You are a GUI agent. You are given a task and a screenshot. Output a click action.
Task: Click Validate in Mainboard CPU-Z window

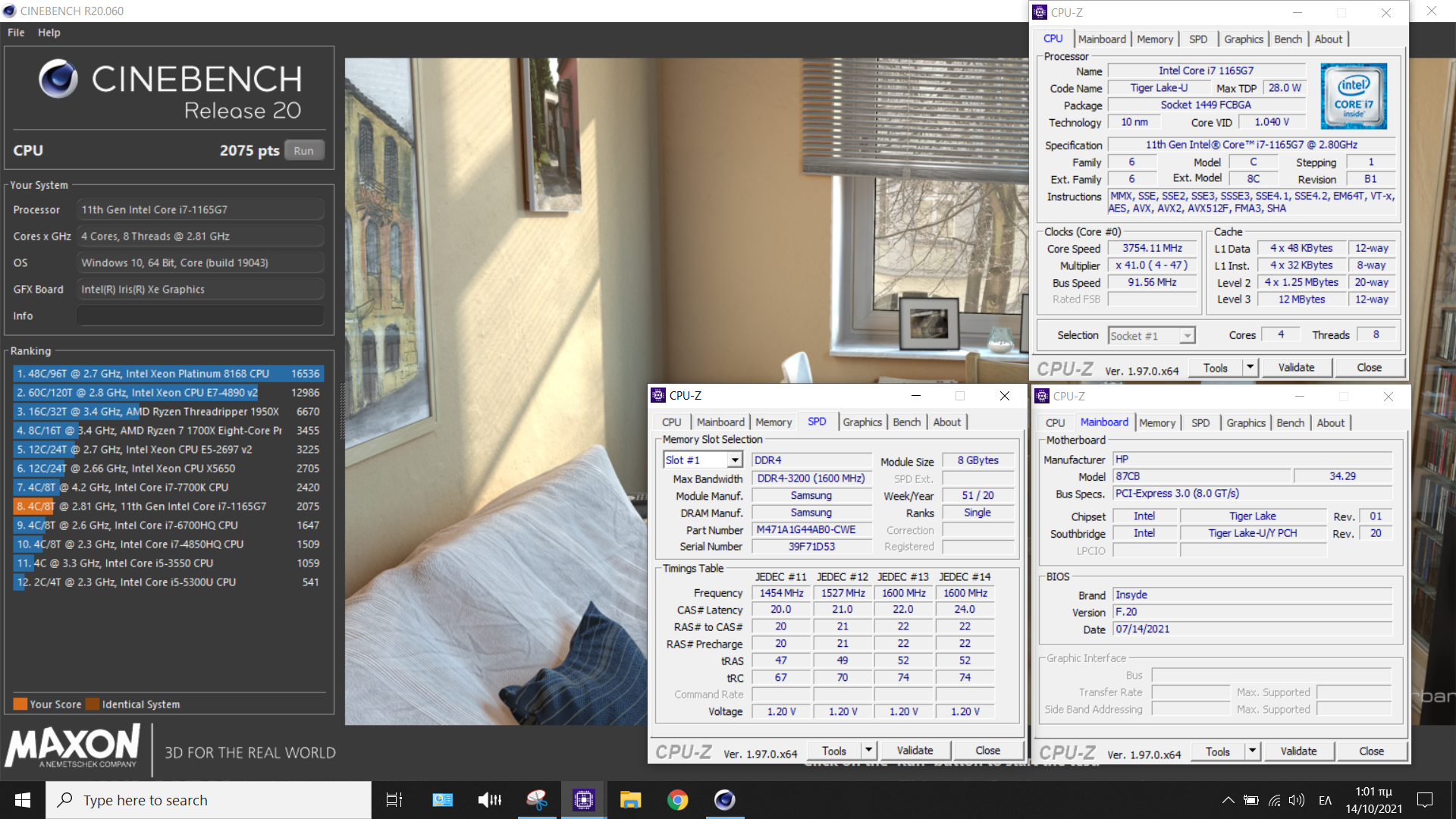pyautogui.click(x=1298, y=752)
